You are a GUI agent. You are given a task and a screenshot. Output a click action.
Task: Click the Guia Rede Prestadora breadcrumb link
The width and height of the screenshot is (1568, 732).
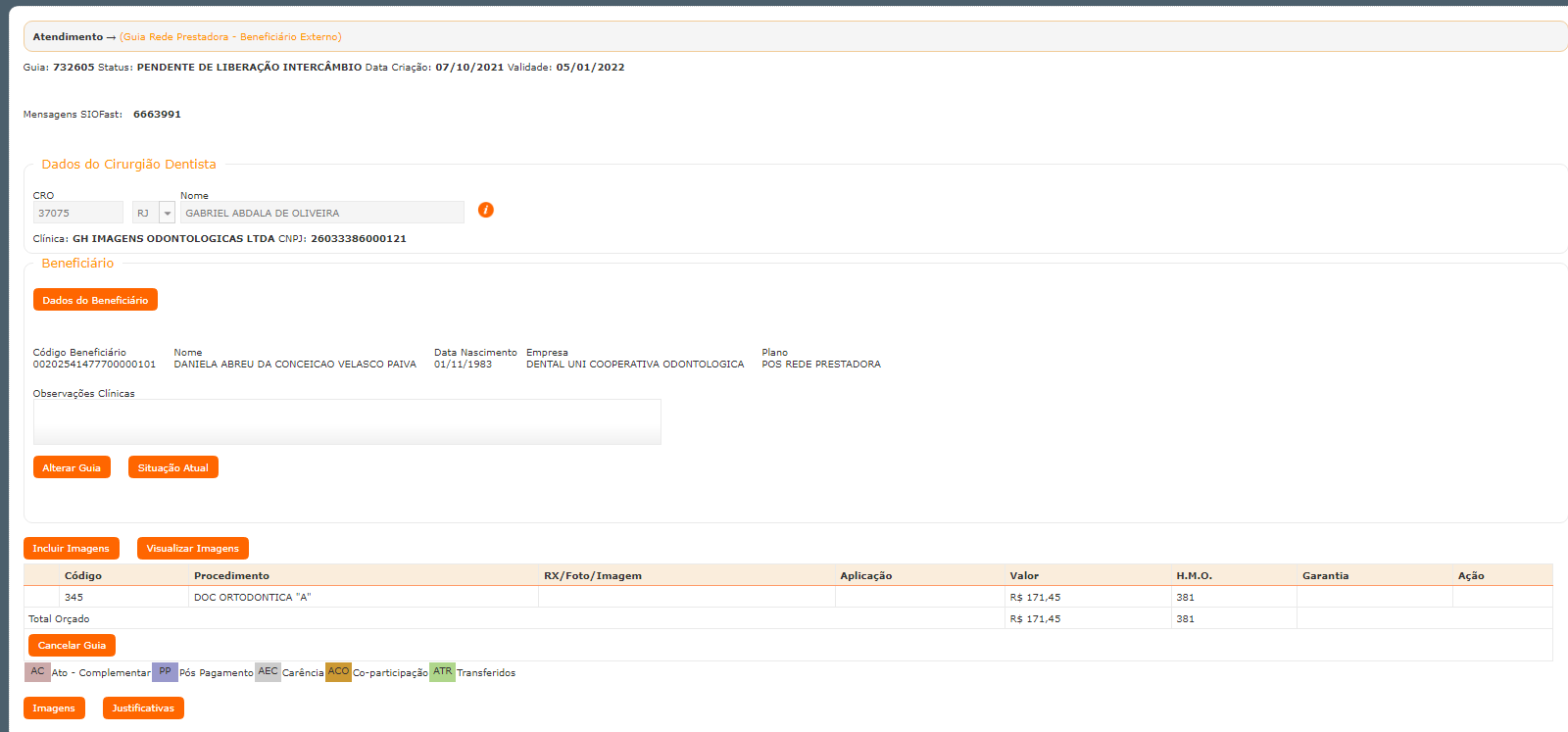click(x=230, y=37)
